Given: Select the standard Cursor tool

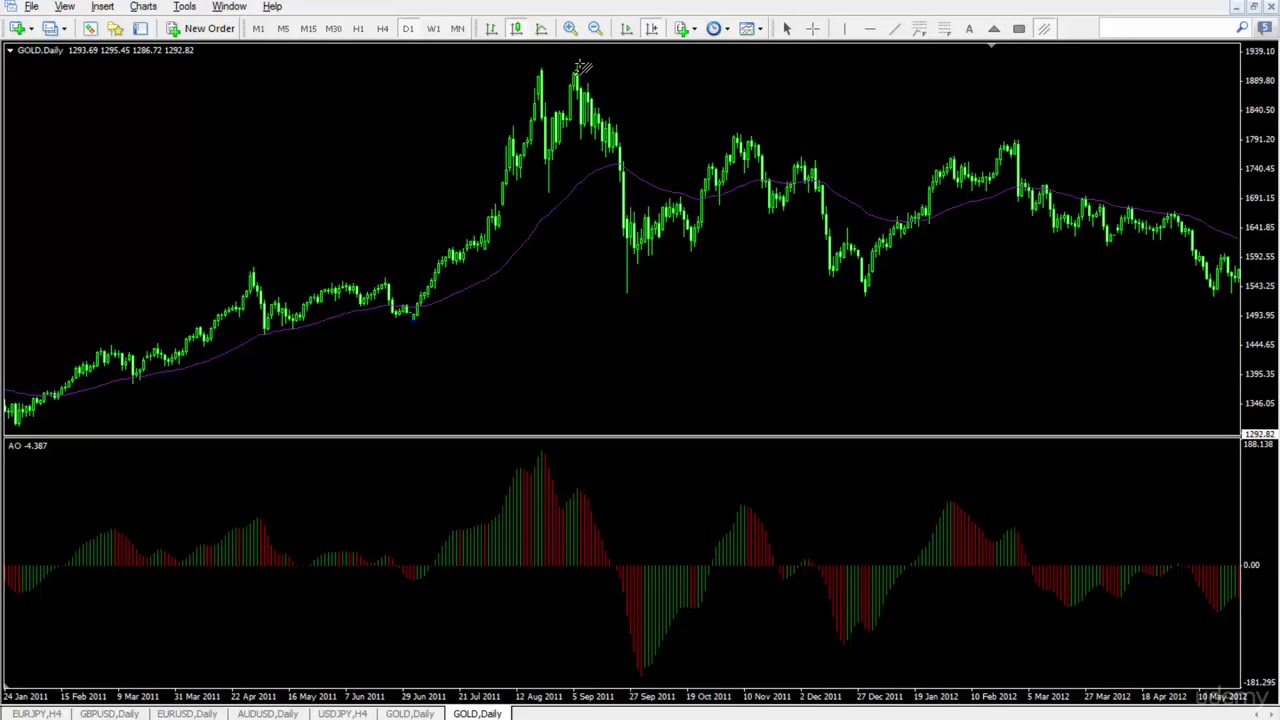Looking at the screenshot, I should click(787, 29).
